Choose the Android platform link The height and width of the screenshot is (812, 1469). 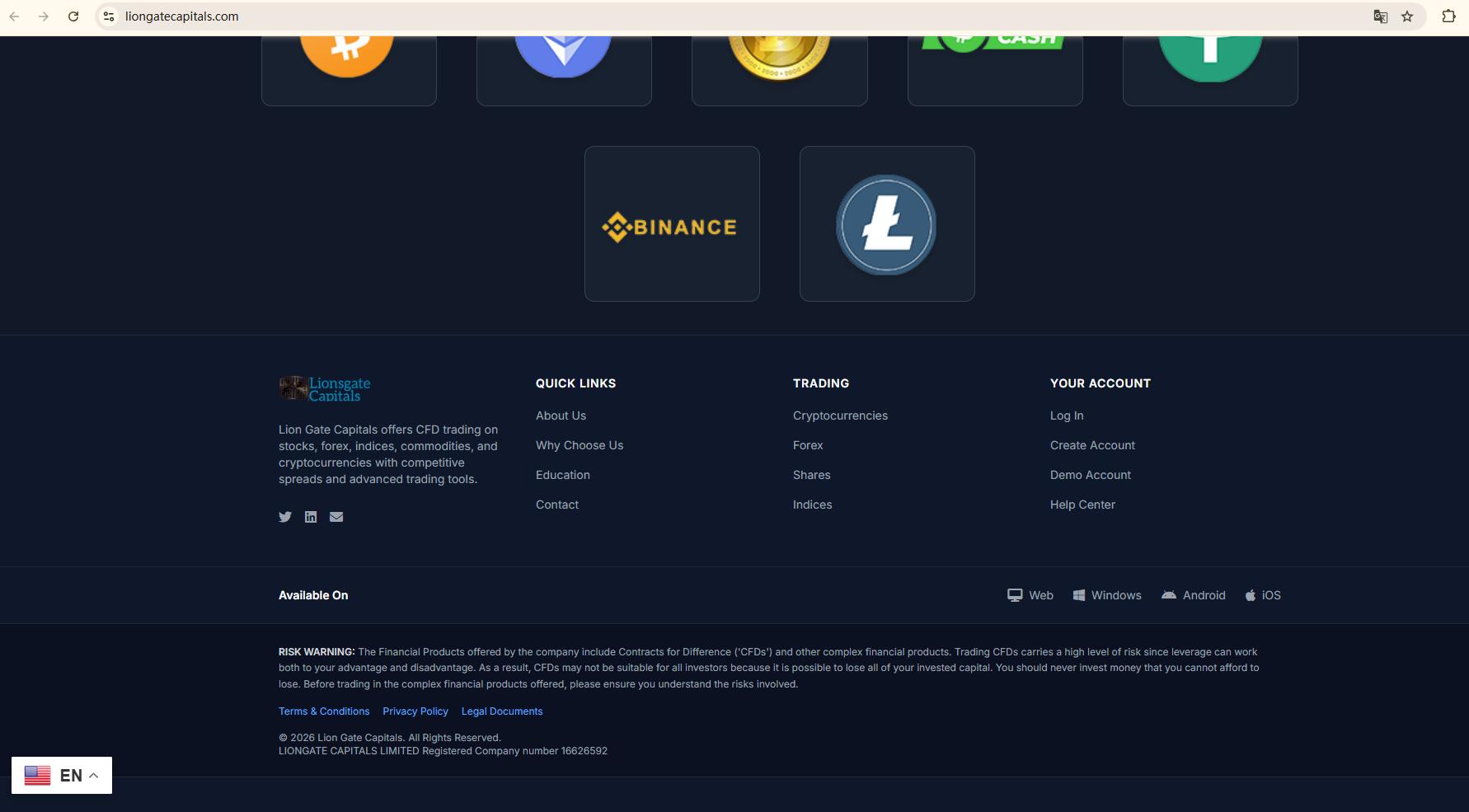1194,595
